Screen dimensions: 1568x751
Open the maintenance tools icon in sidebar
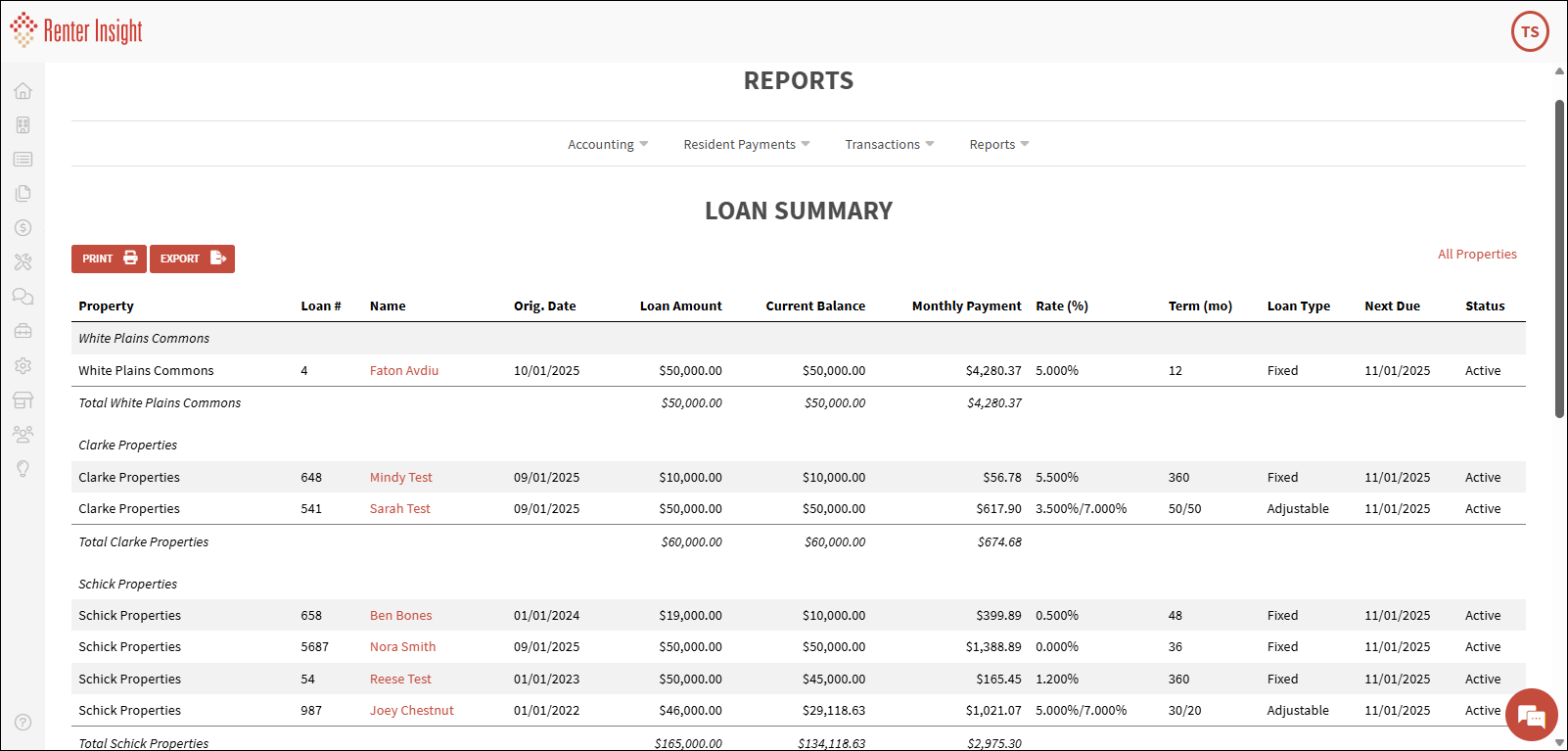point(23,262)
